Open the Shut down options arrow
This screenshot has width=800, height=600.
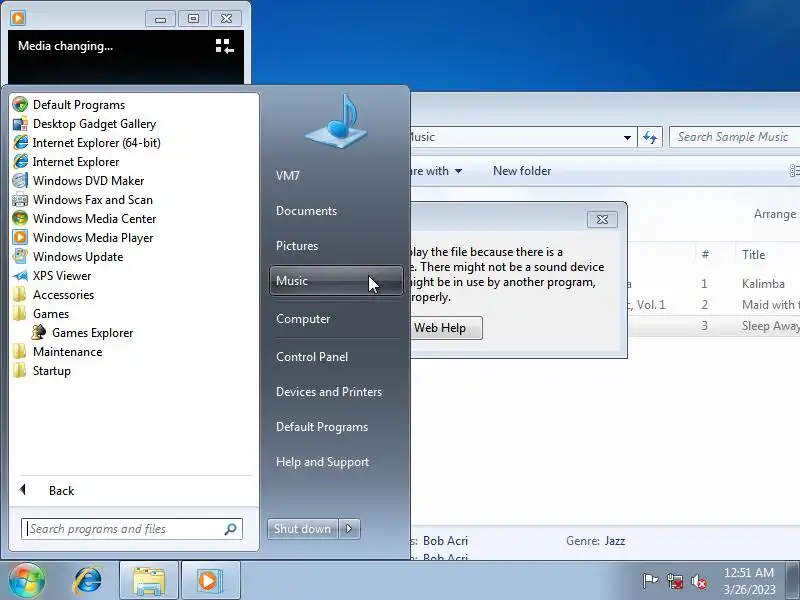tap(349, 529)
